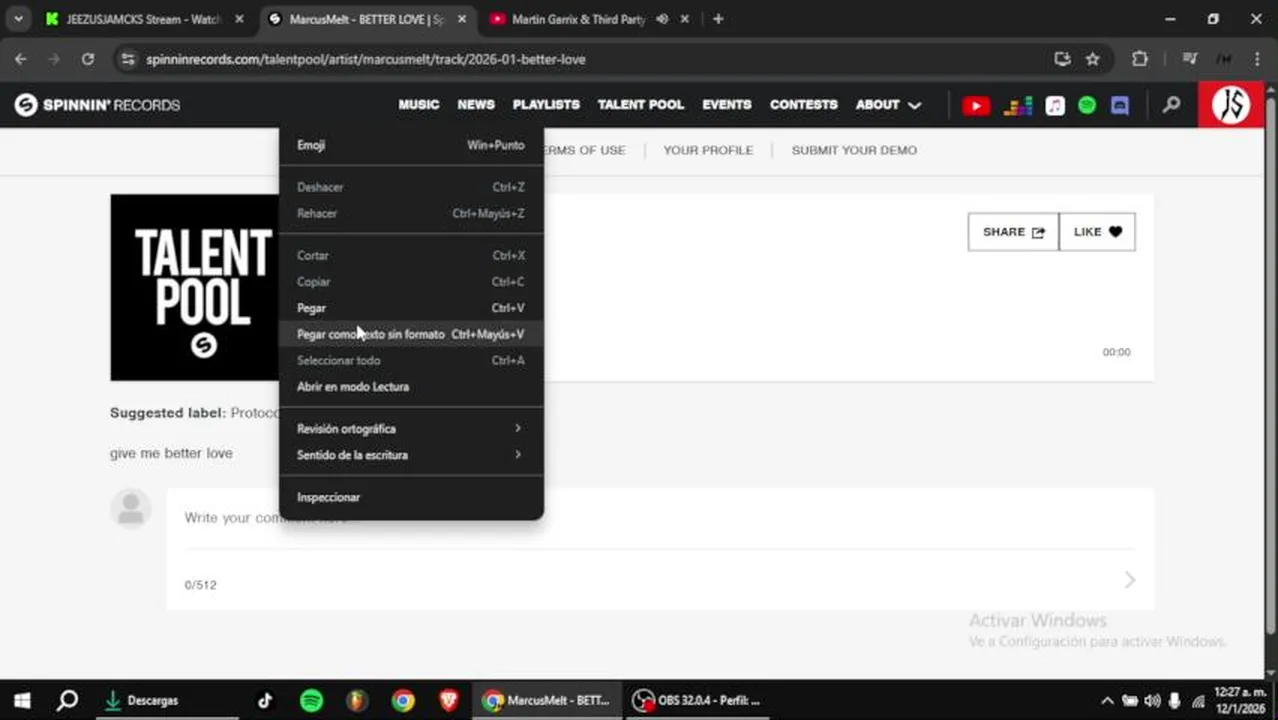The width and height of the screenshot is (1278, 720).
Task: View site information icon in the address bar
Action: point(127,59)
